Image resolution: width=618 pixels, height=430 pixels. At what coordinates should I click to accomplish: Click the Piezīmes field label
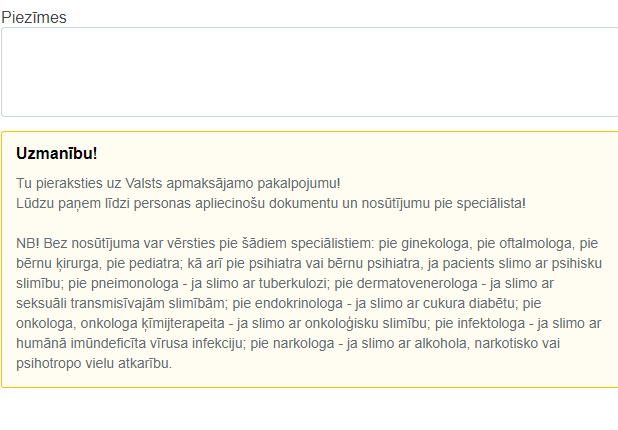pyautogui.click(x=34, y=18)
